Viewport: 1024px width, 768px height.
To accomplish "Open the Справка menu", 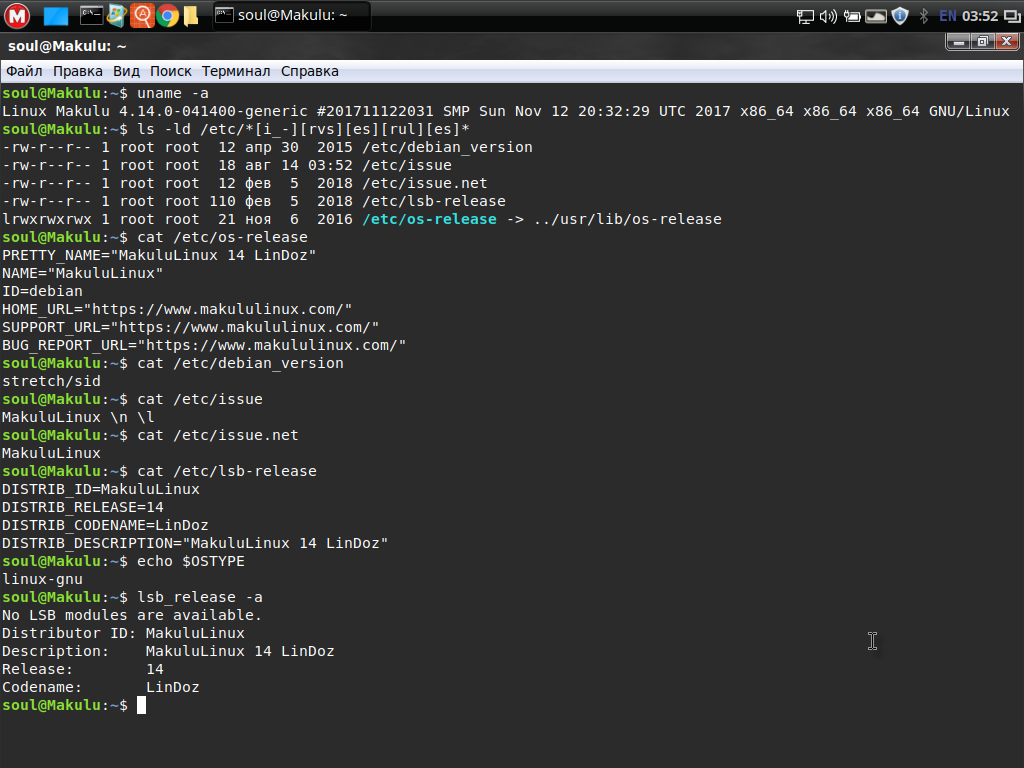I will pyautogui.click(x=310, y=71).
